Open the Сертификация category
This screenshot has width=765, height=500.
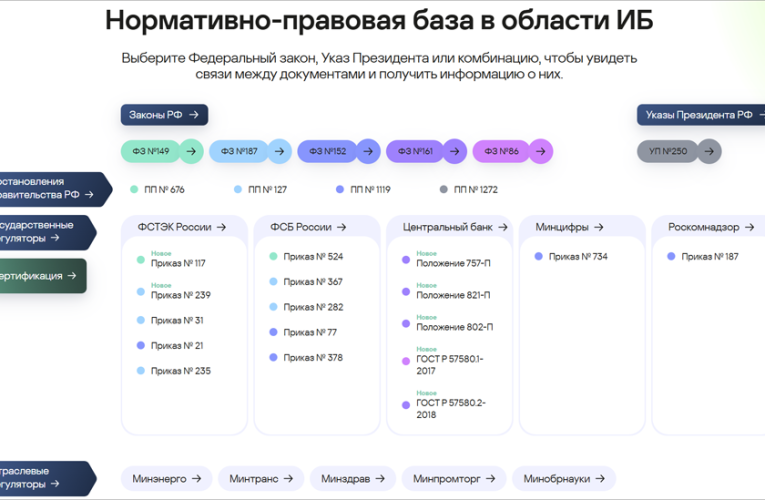[x=41, y=276]
